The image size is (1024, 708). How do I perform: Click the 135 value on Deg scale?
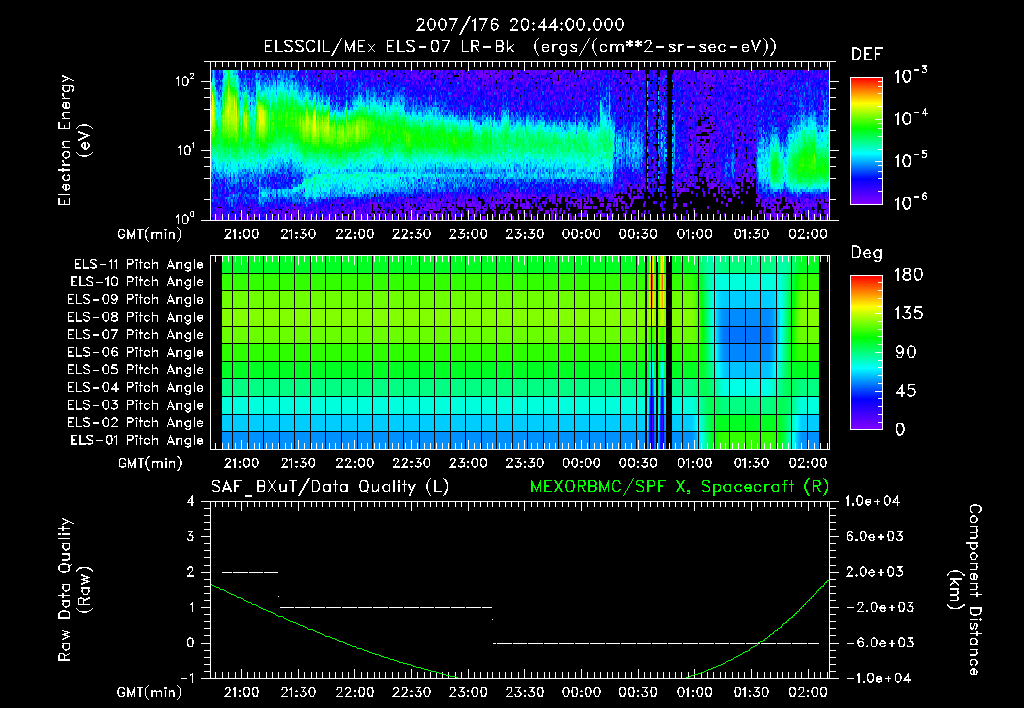tap(908, 314)
